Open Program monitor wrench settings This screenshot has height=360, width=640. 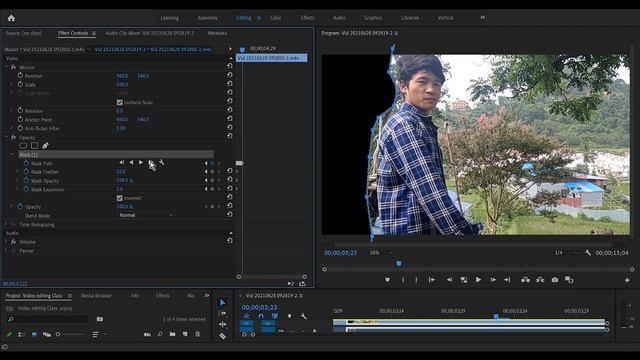click(x=588, y=253)
